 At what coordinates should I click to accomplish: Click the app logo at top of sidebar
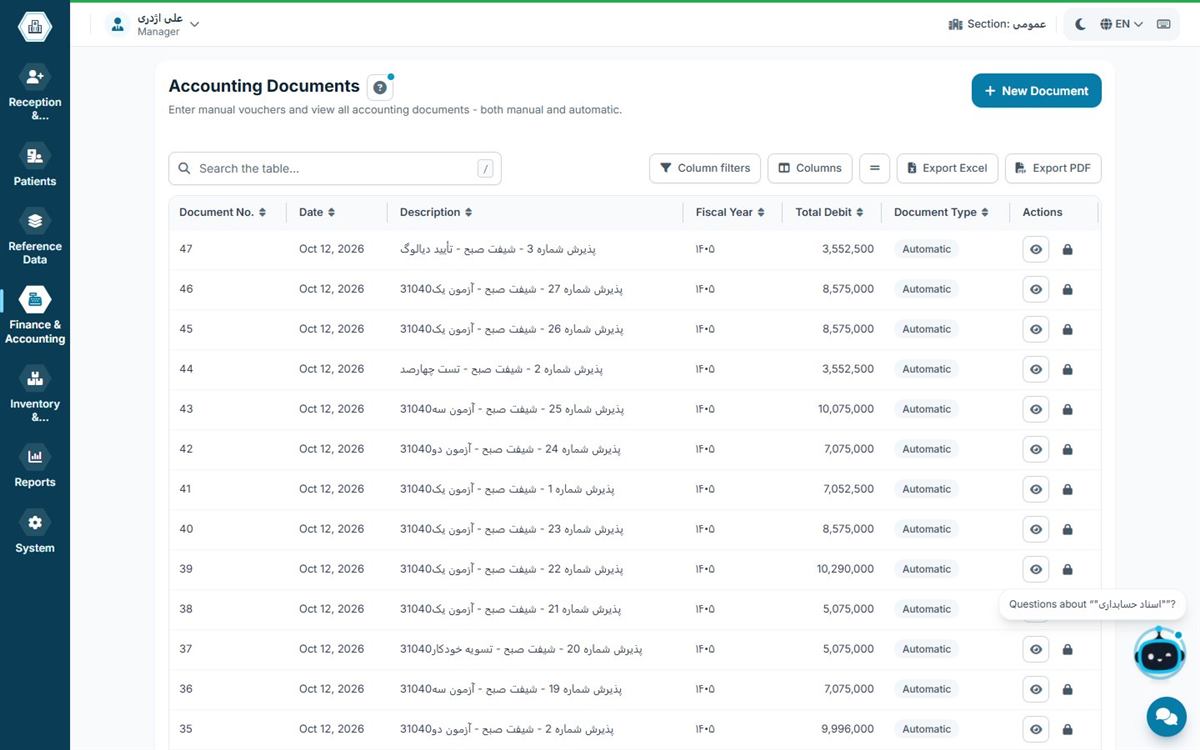pyautogui.click(x=35, y=27)
